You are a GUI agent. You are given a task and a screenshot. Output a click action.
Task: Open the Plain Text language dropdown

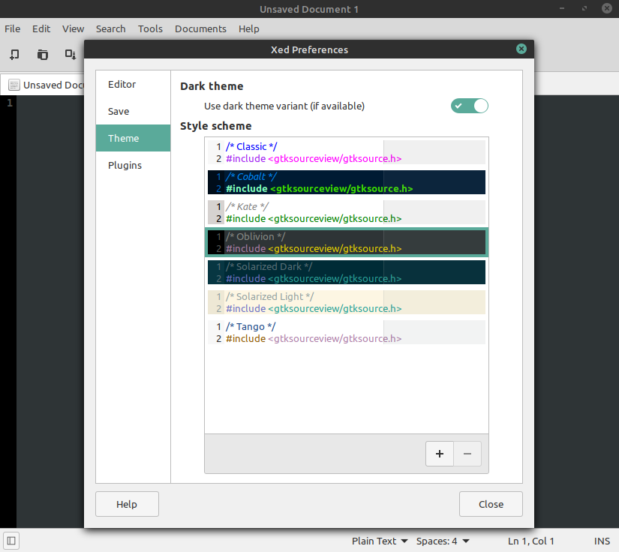(x=379, y=541)
